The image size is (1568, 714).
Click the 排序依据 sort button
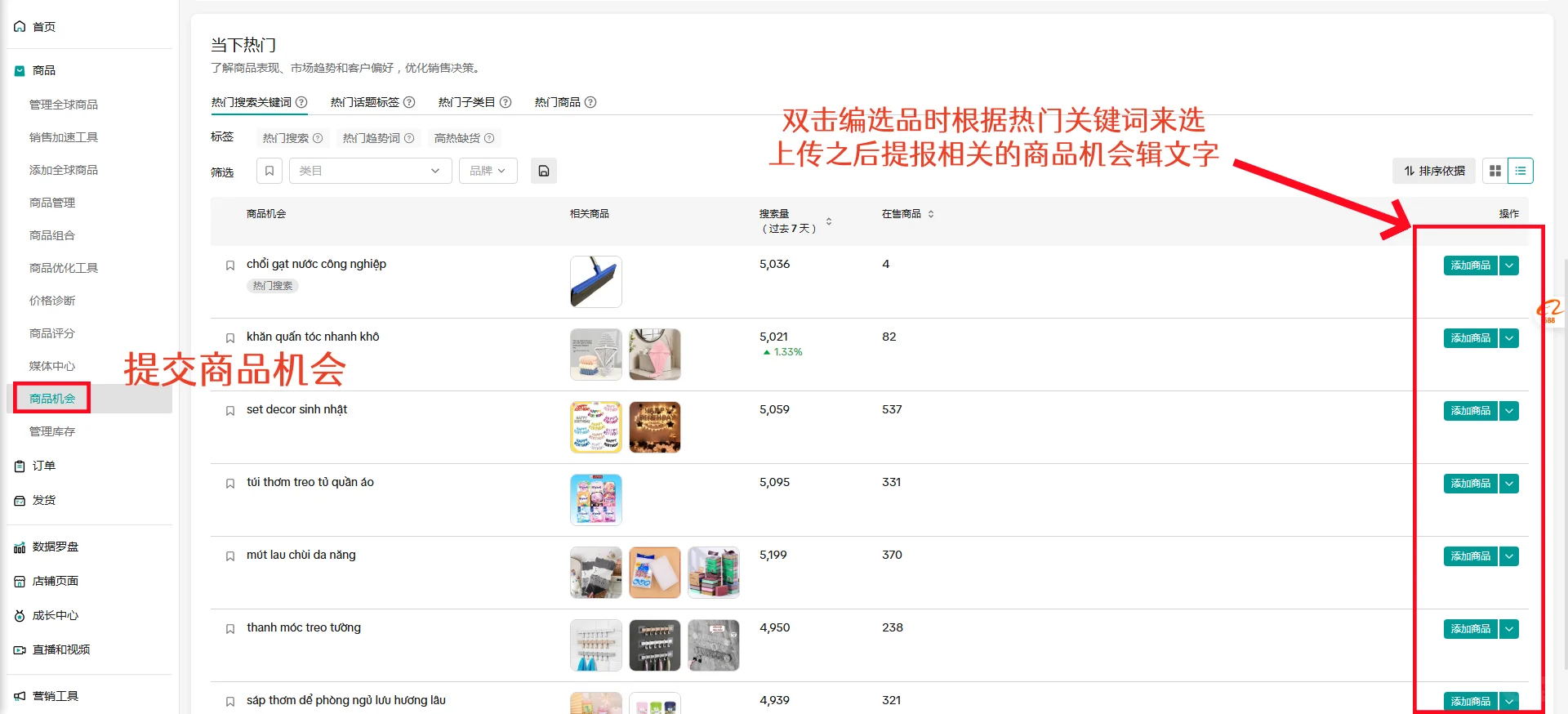1434,171
